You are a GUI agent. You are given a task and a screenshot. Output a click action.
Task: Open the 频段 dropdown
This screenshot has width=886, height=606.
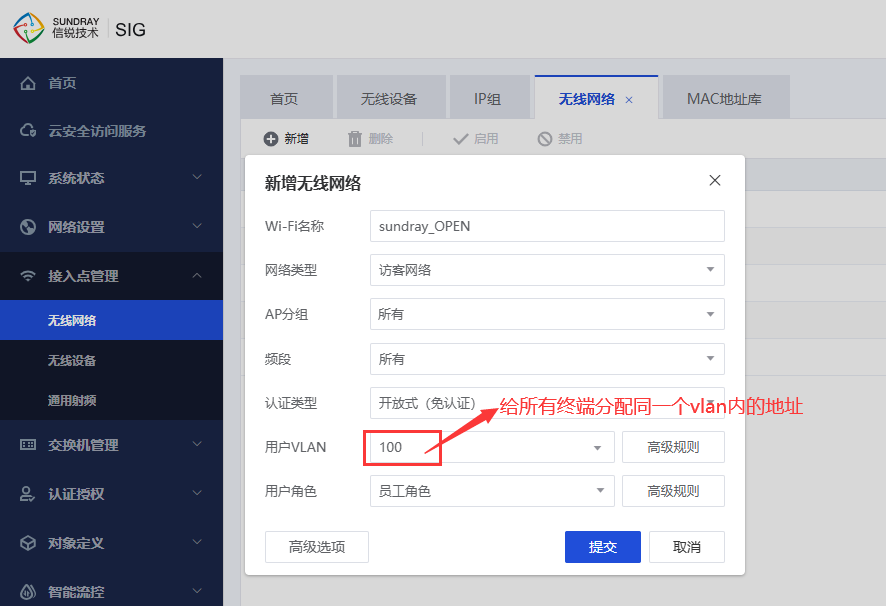547,358
